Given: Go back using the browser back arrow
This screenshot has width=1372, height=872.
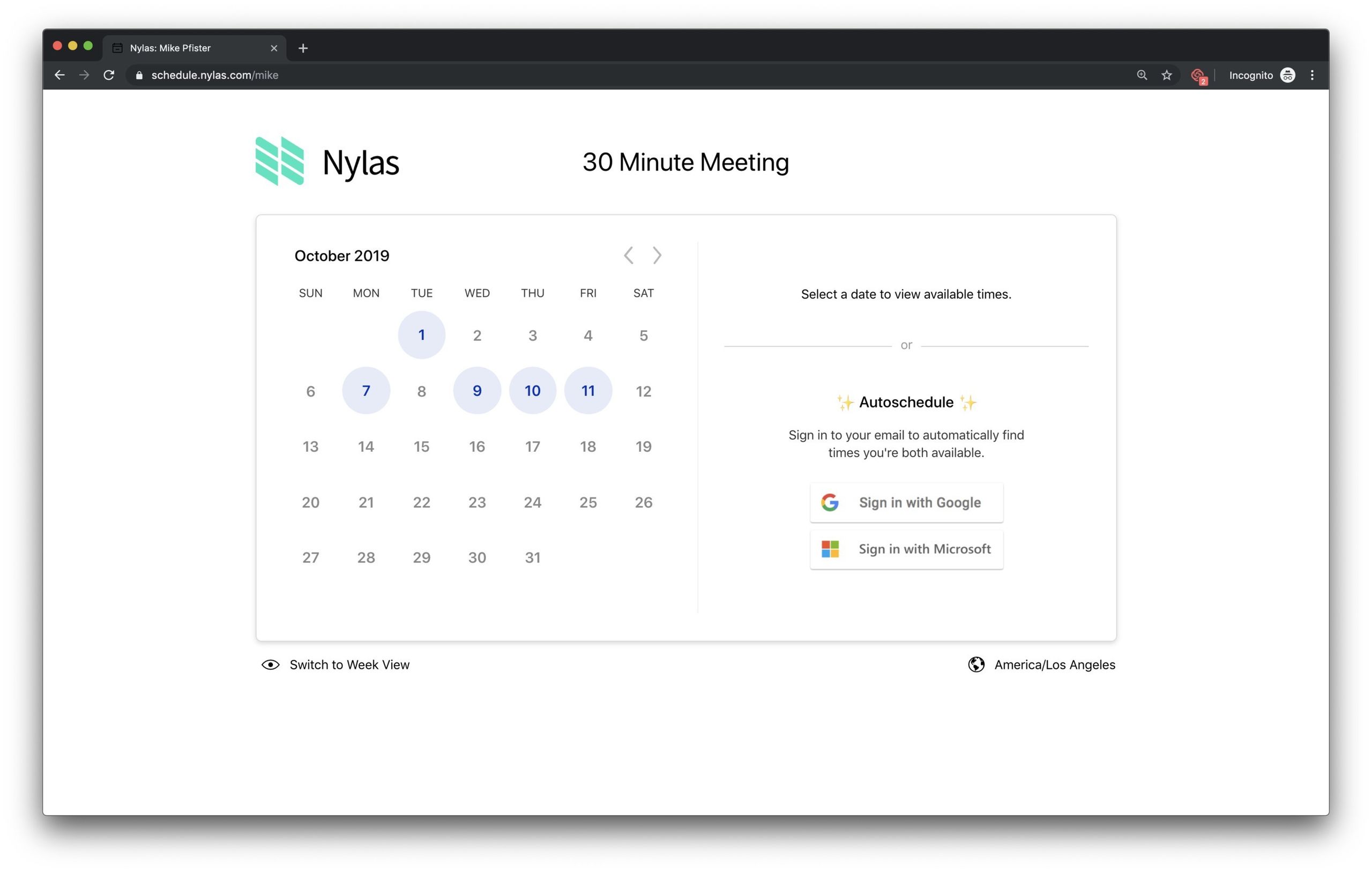Looking at the screenshot, I should pyautogui.click(x=60, y=75).
